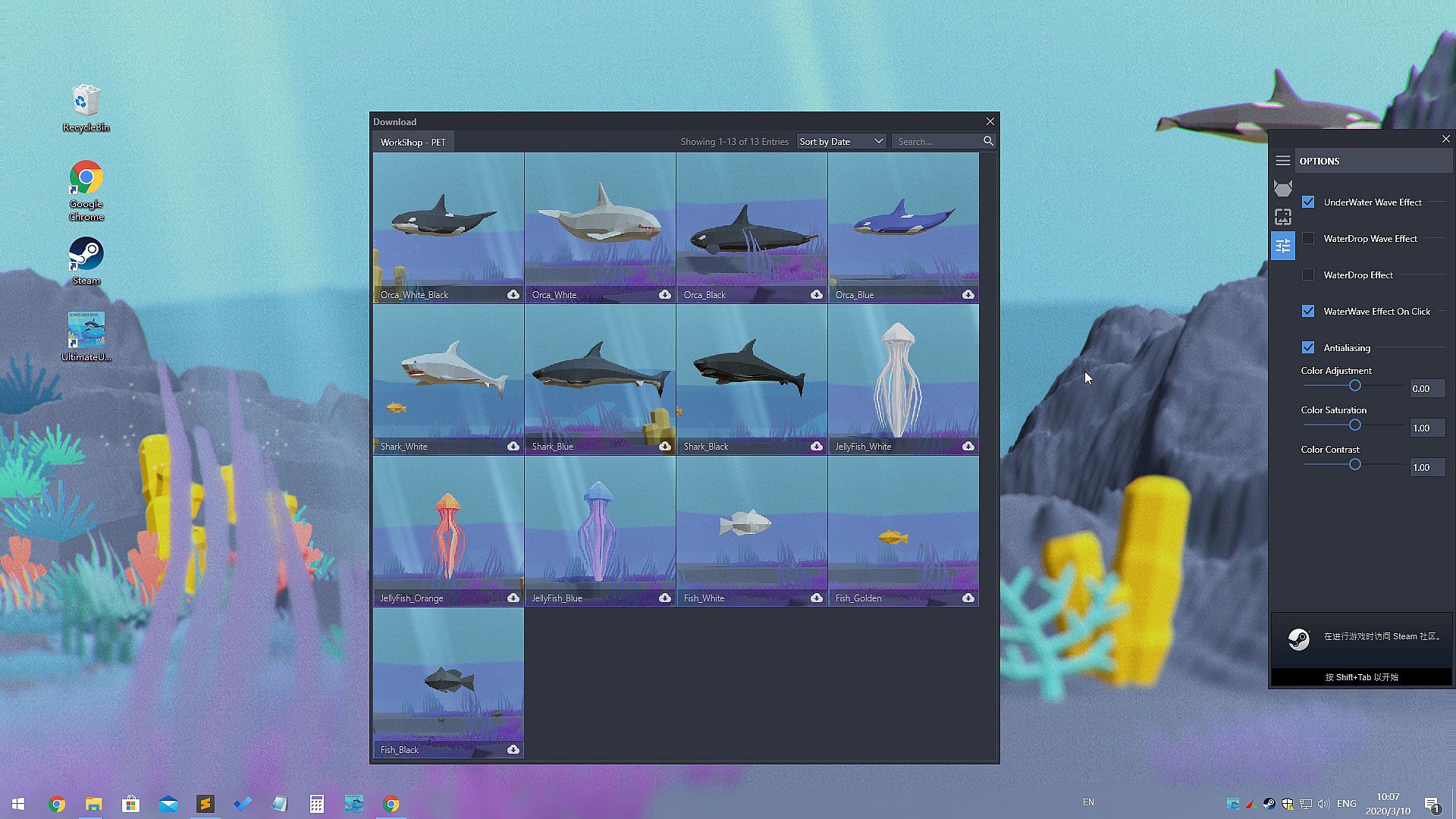Open Steam from the desktop shortcut

point(86,260)
